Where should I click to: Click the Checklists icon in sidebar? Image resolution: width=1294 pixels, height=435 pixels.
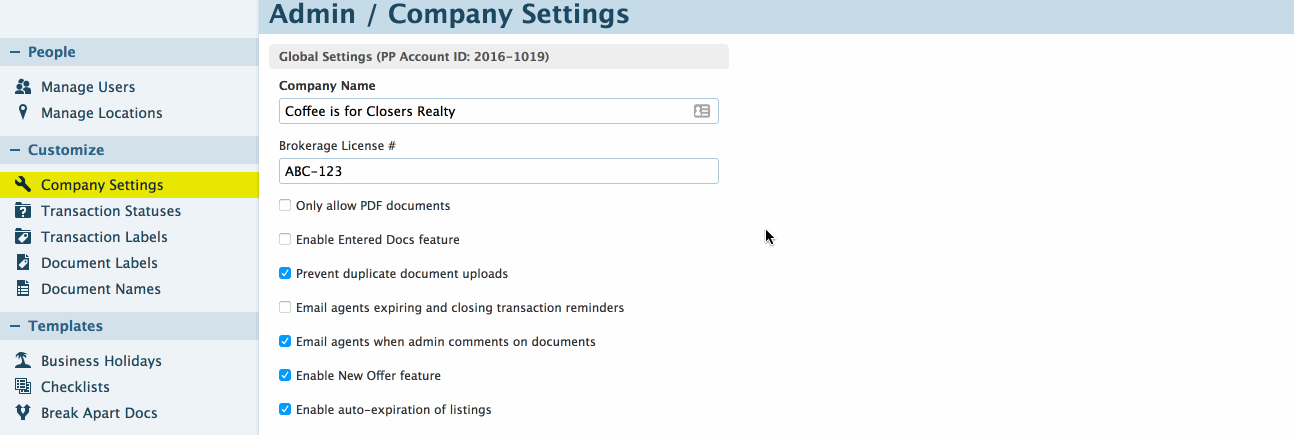23,387
